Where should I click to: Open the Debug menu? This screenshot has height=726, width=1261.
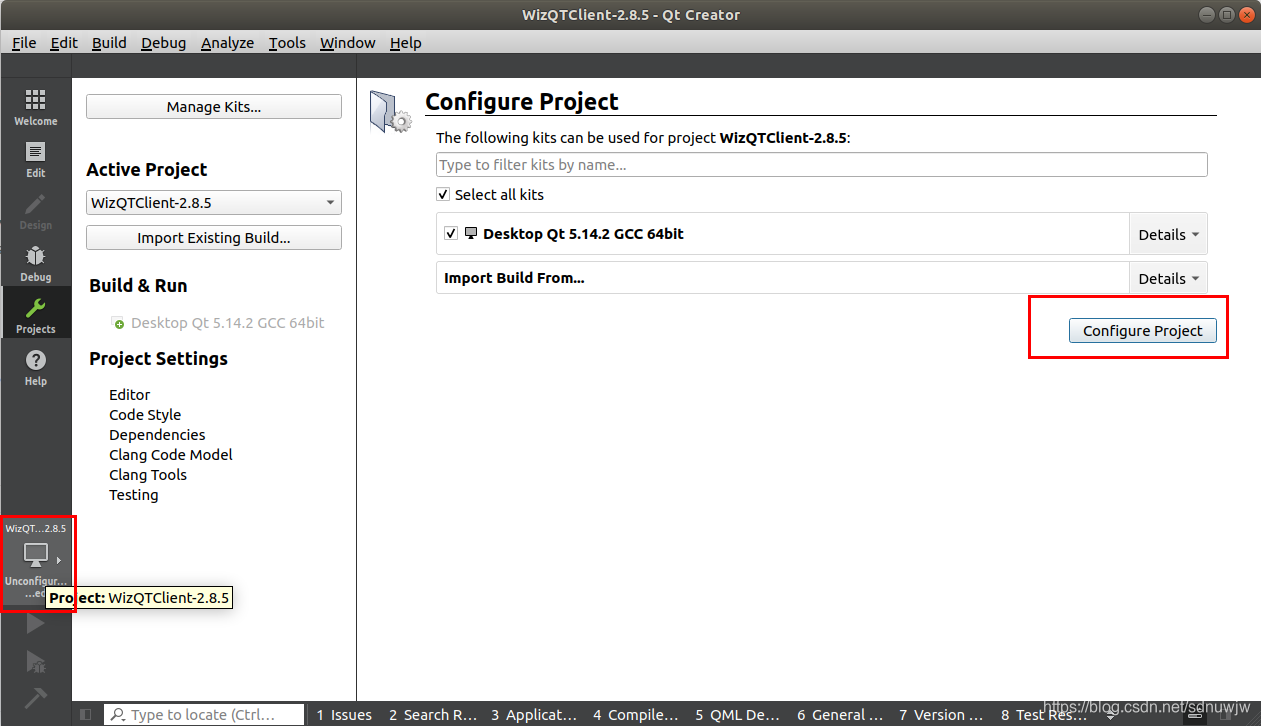pos(164,43)
